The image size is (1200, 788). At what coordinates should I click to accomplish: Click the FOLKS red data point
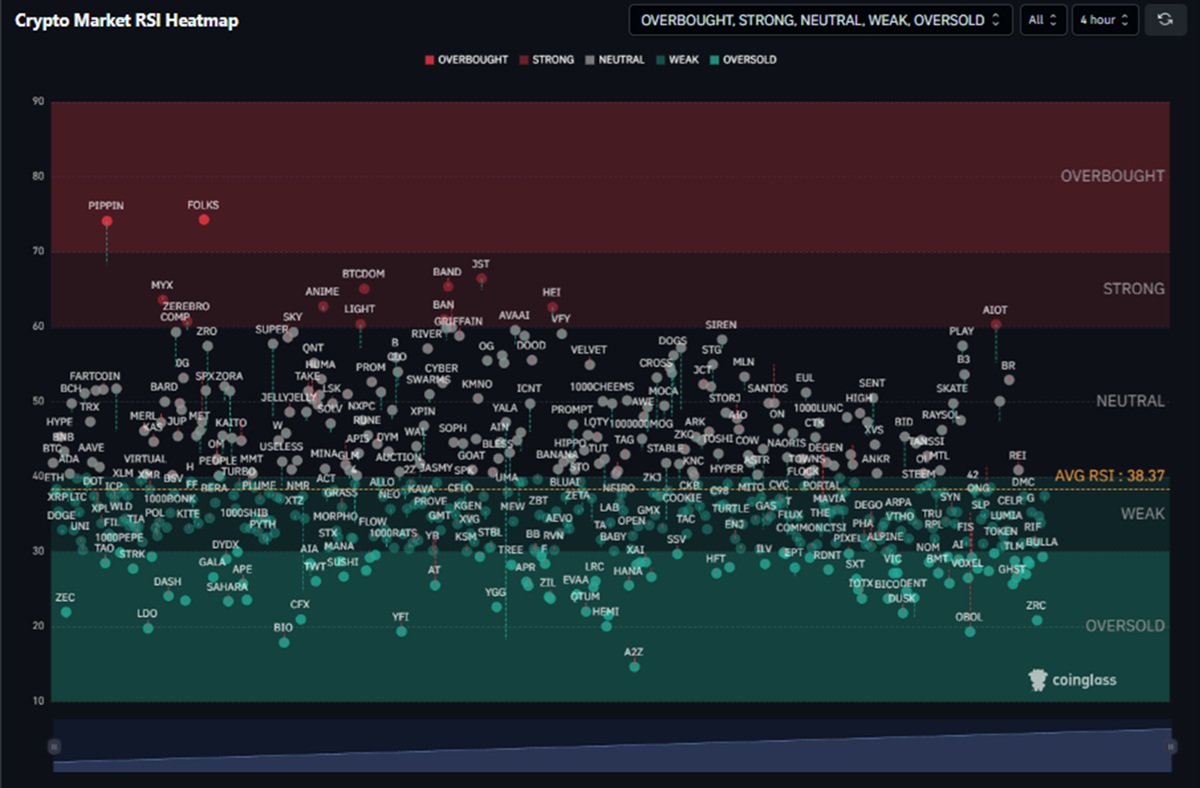(x=204, y=219)
